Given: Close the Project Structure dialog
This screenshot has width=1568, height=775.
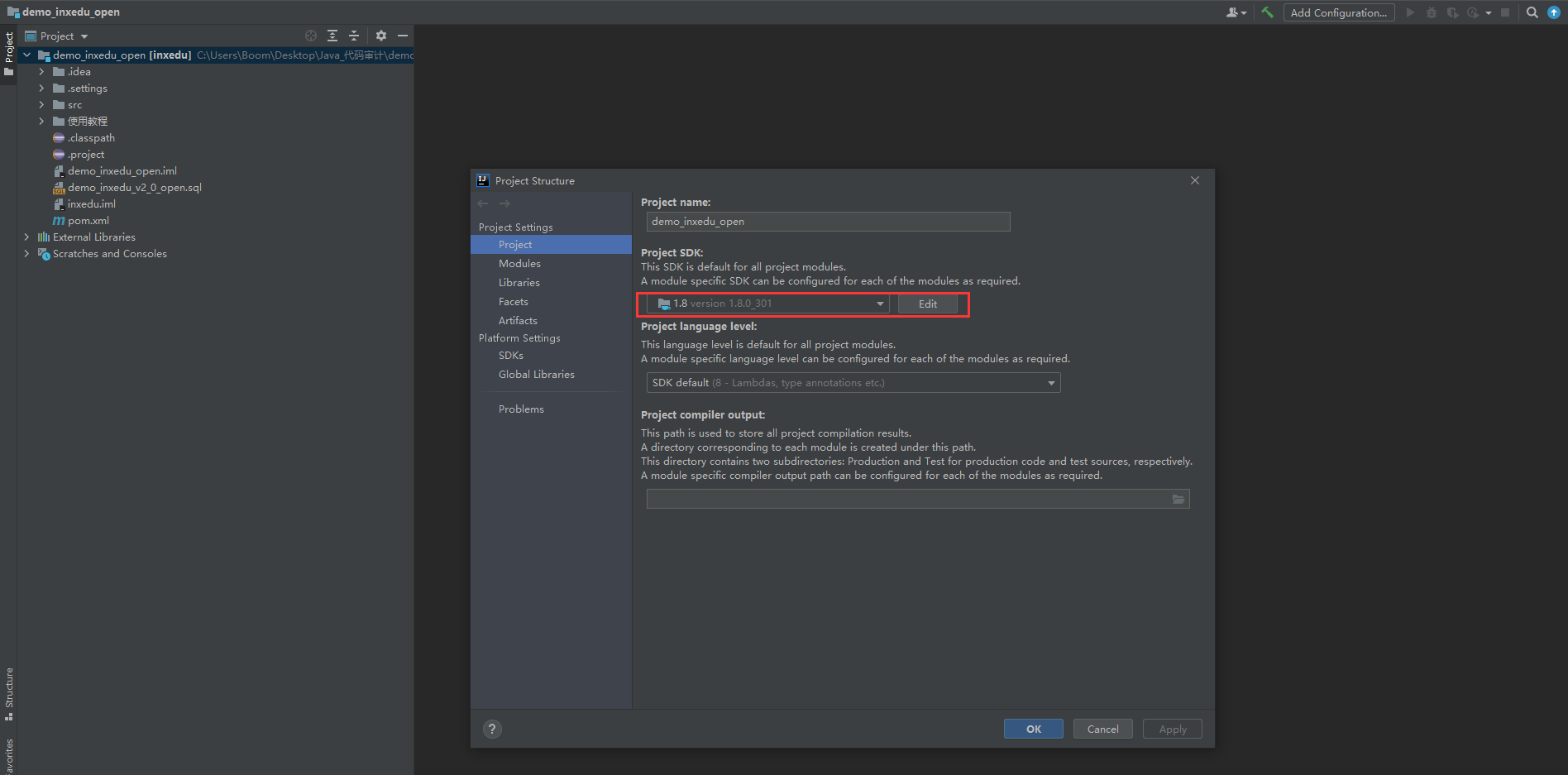Looking at the screenshot, I should coord(1195,180).
